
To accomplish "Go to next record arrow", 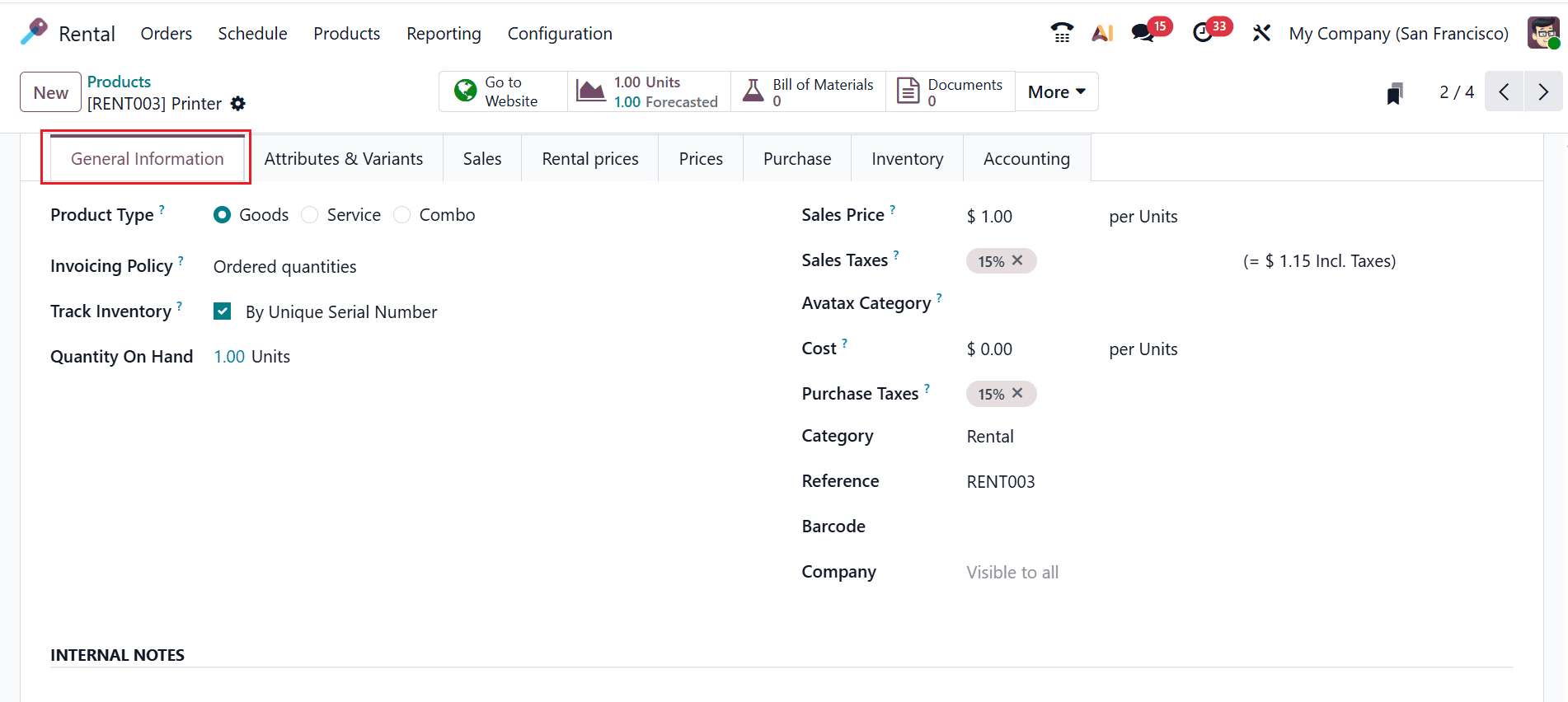I will [x=1543, y=91].
